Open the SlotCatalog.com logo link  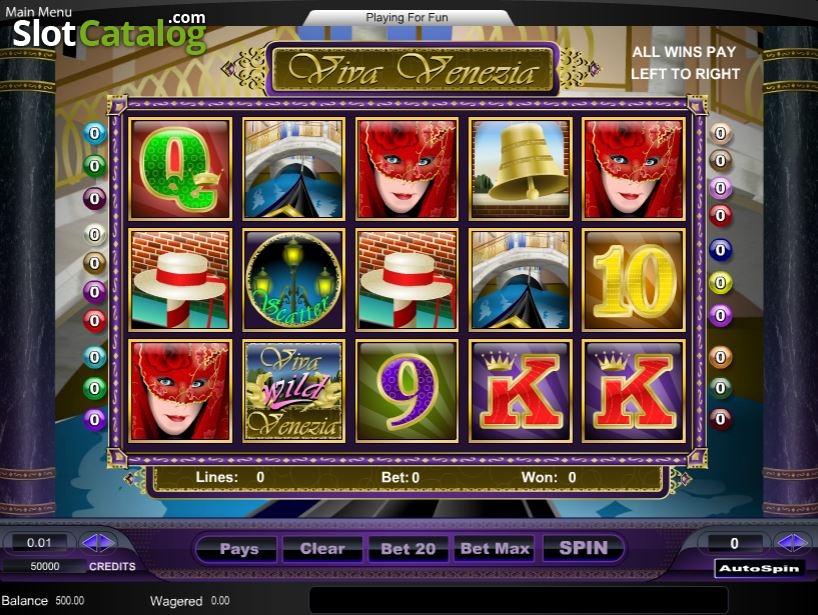[110, 32]
